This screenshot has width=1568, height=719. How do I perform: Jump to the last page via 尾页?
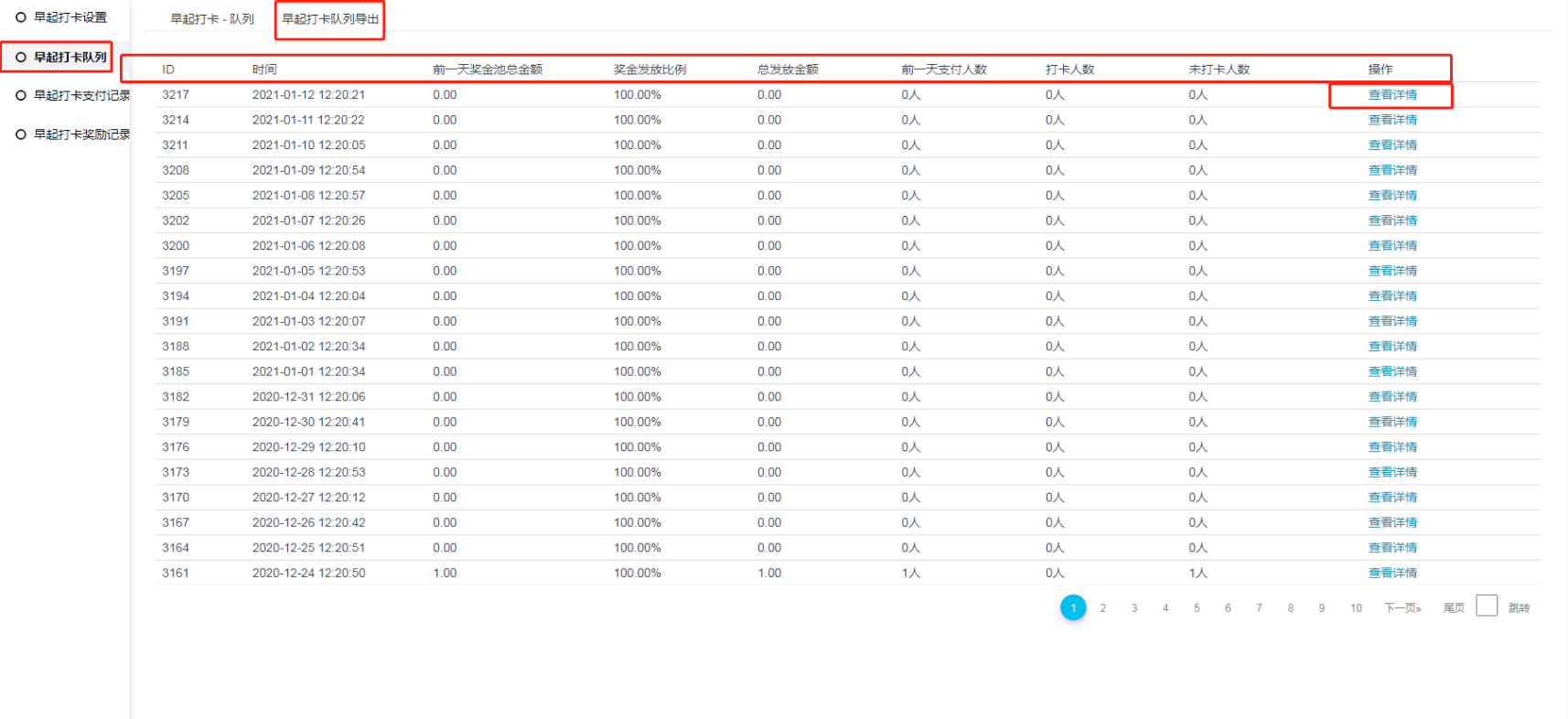1454,608
